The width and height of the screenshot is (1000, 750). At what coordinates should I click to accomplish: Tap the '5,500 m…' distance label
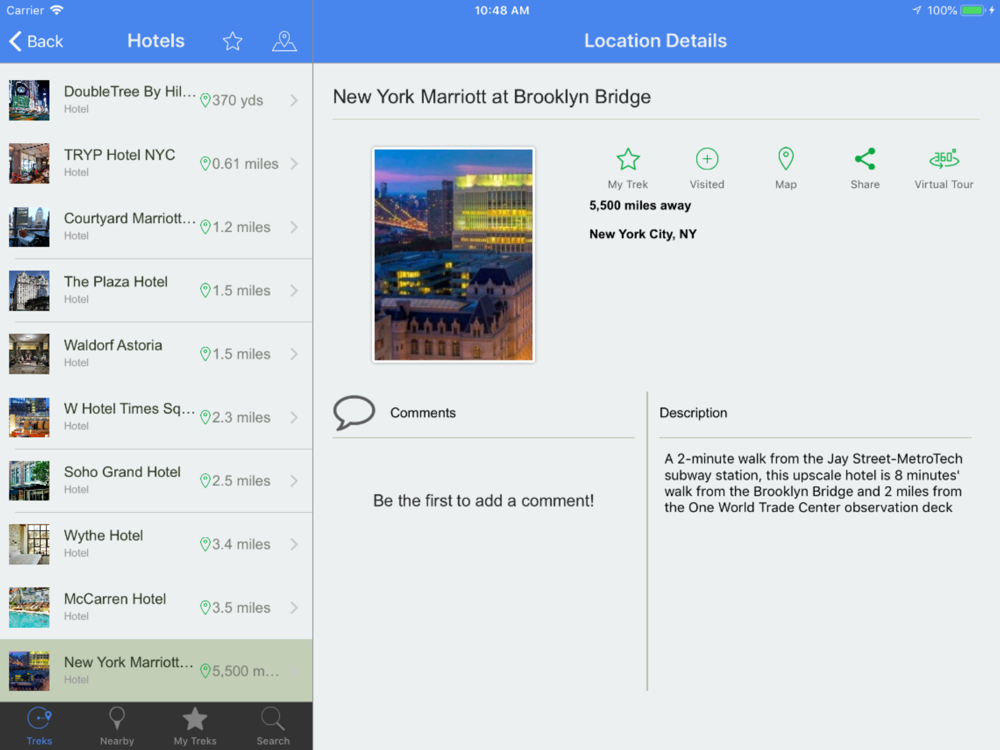(246, 672)
